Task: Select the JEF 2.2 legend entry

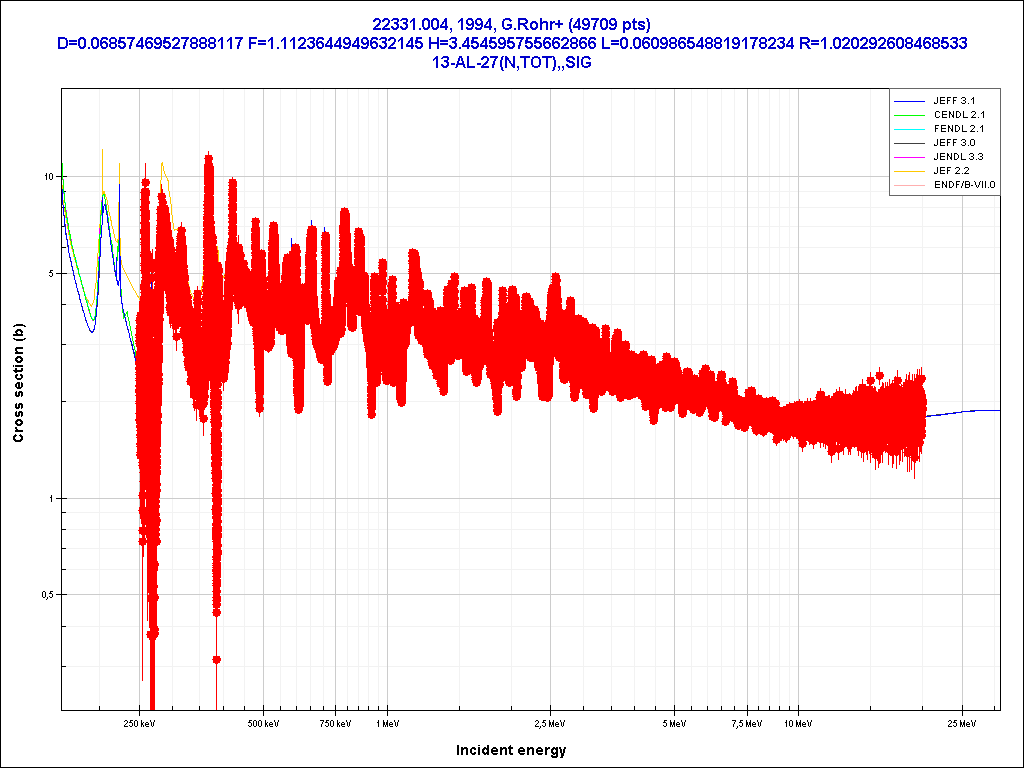Action: 951,171
